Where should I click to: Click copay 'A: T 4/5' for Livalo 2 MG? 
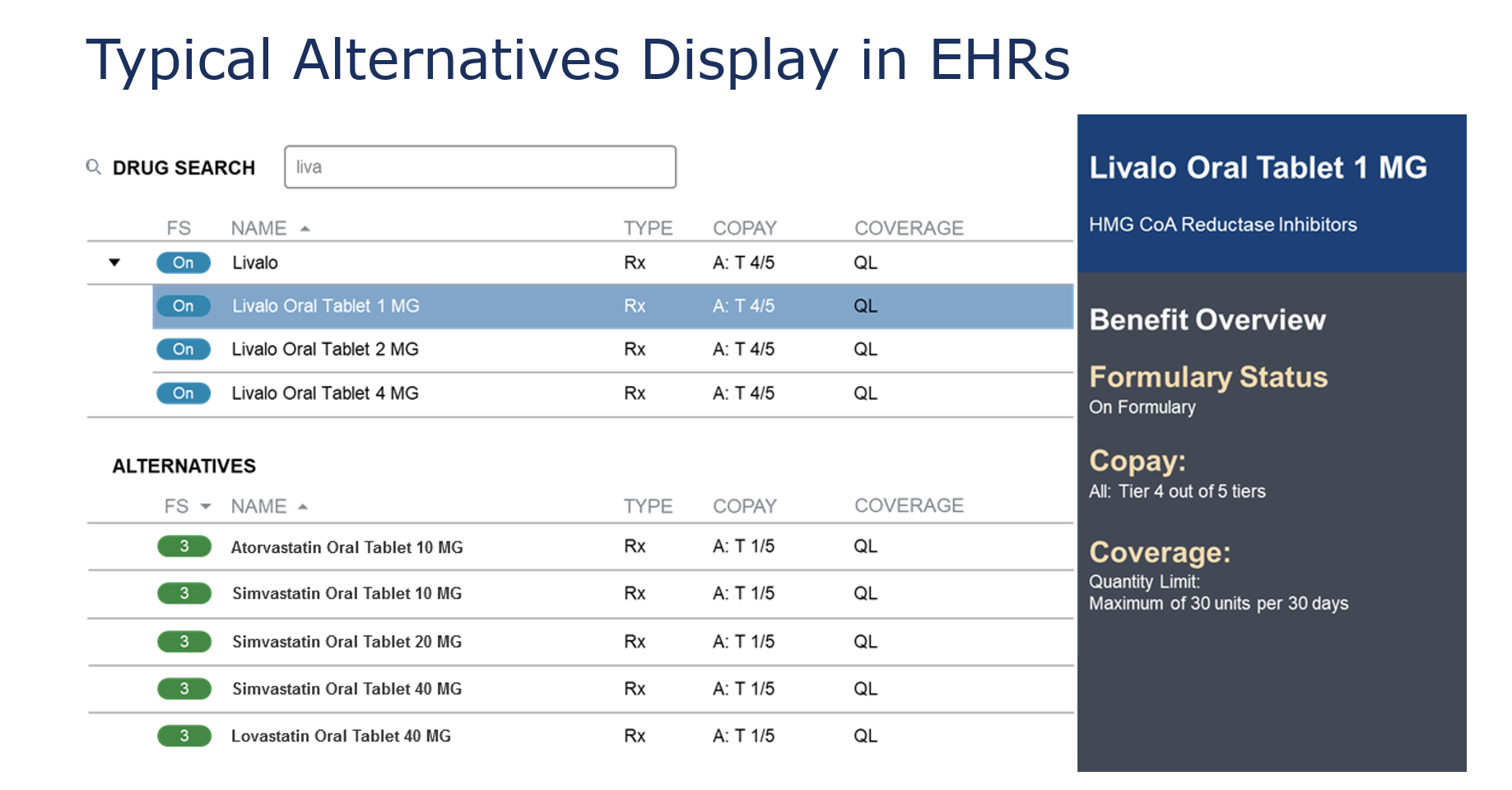tap(743, 349)
